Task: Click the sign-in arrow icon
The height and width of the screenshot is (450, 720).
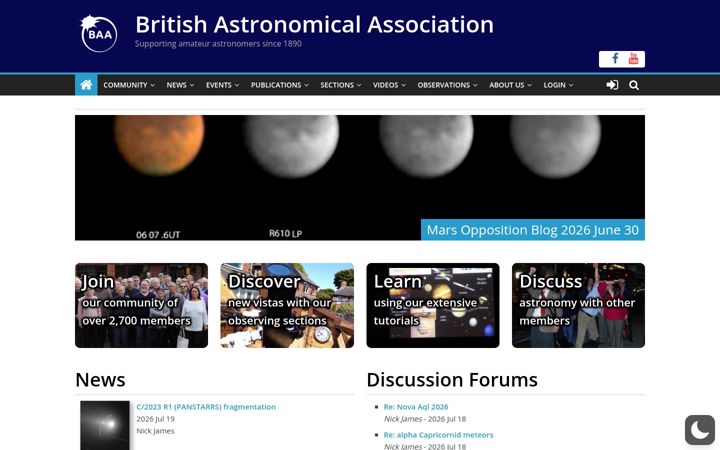Action: coord(612,85)
